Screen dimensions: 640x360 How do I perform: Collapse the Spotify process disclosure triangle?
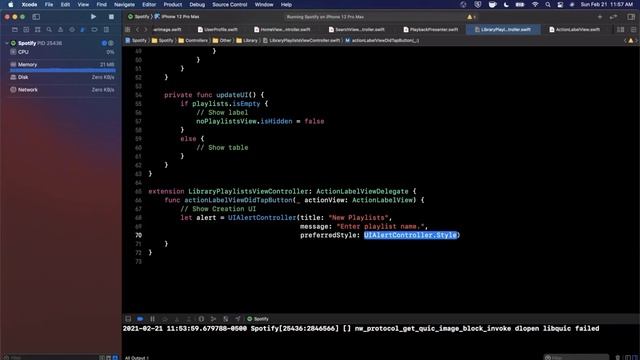click(x=7, y=43)
